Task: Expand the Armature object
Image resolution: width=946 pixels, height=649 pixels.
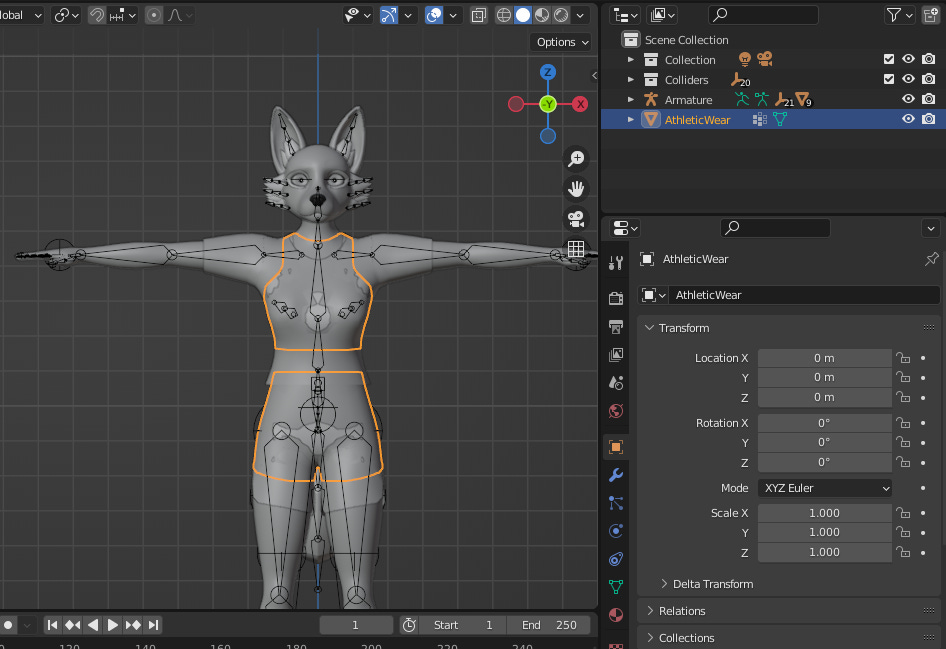Action: pyautogui.click(x=631, y=100)
